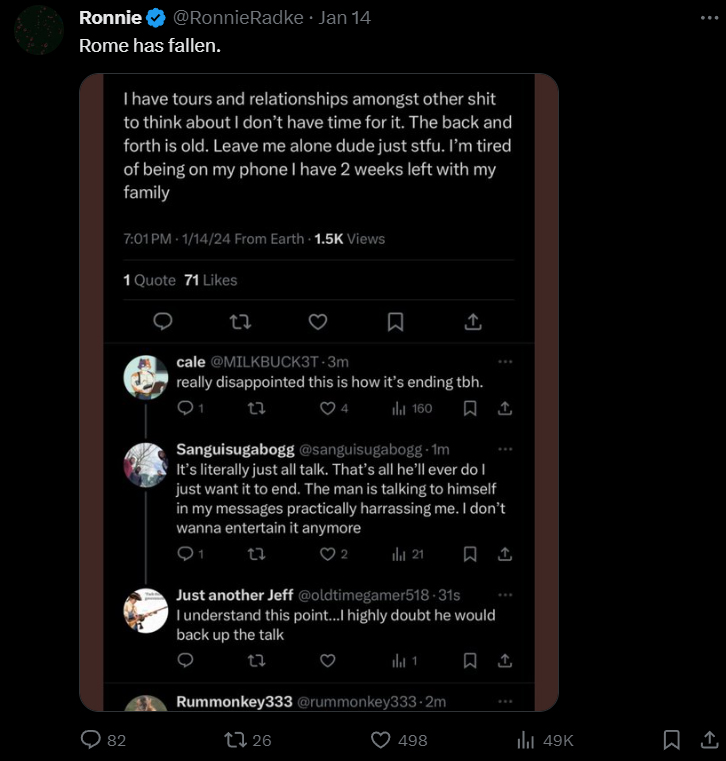Click the three dots beside cale's reply

[x=505, y=362]
